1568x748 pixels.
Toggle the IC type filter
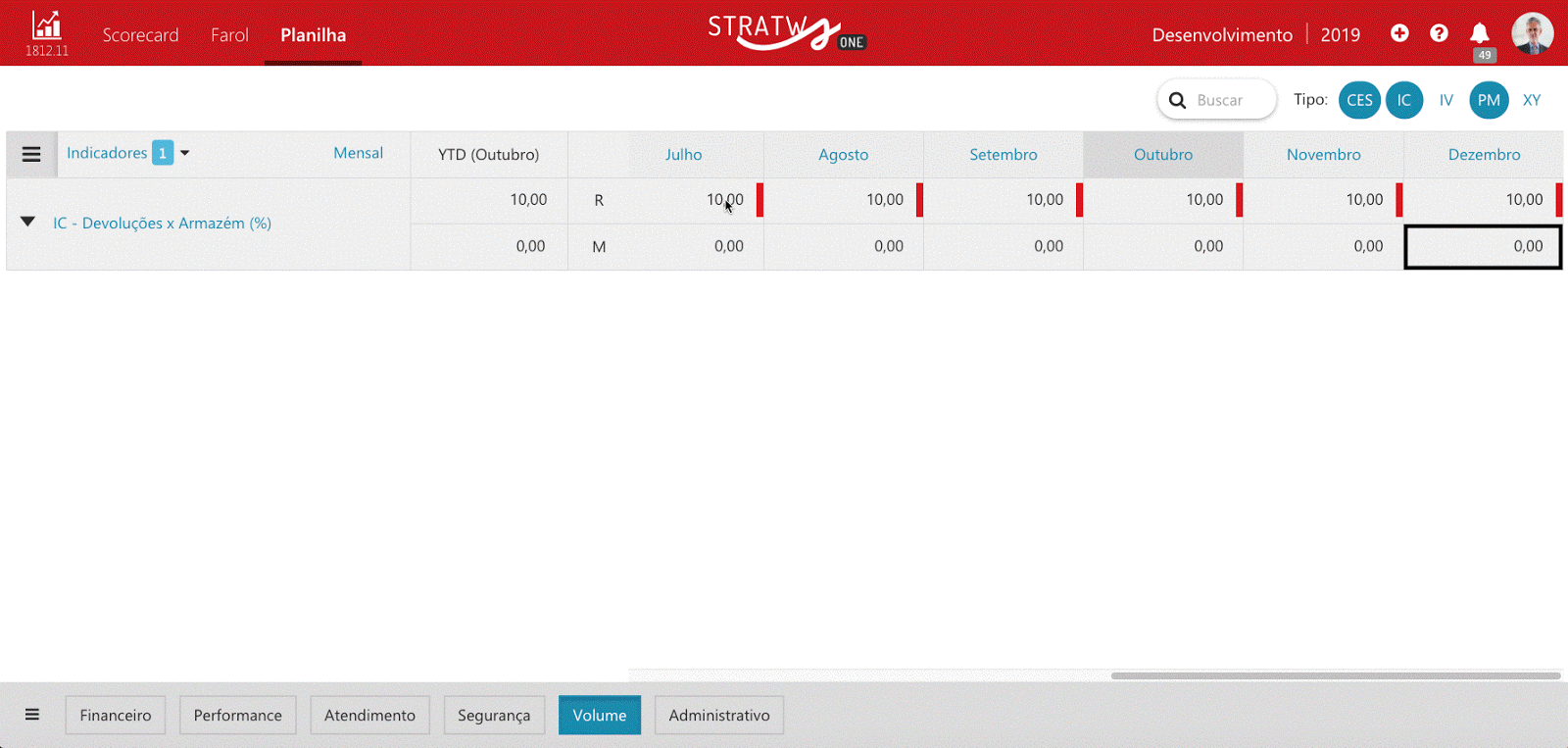[1403, 100]
